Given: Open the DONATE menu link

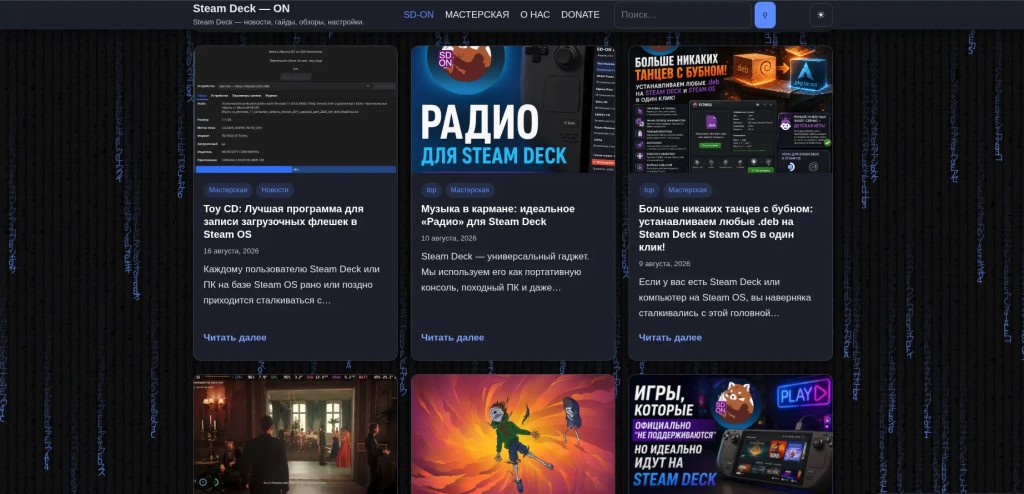Looking at the screenshot, I should (x=580, y=14).
